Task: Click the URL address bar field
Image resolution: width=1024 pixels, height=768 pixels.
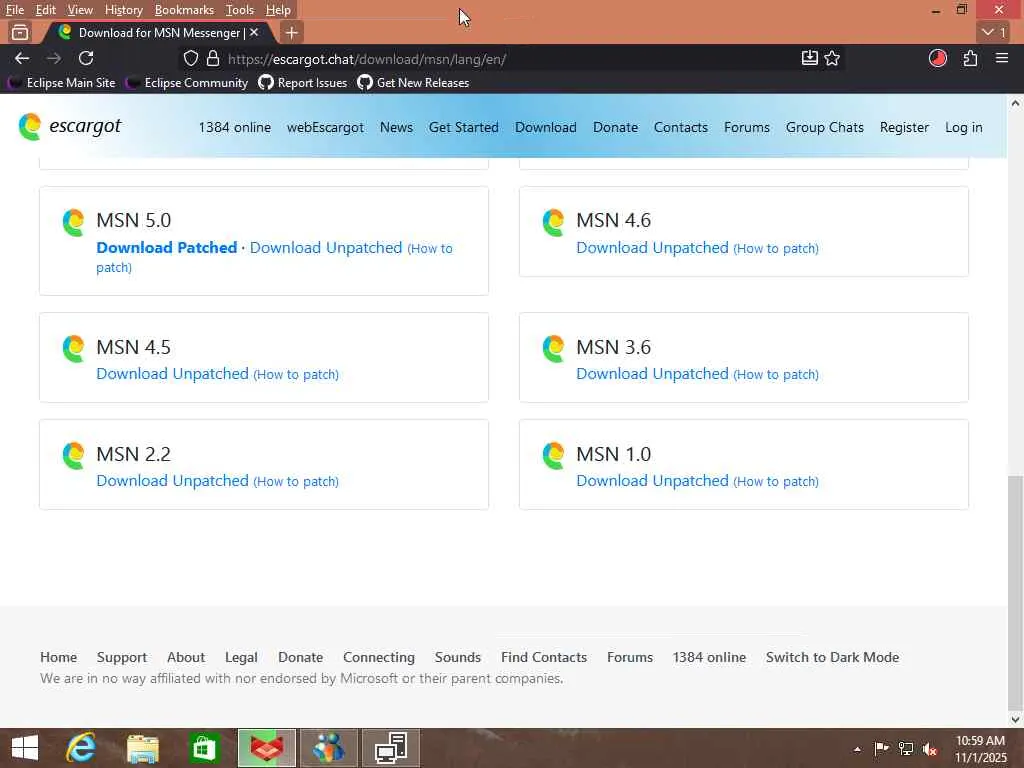Action: pyautogui.click(x=509, y=59)
